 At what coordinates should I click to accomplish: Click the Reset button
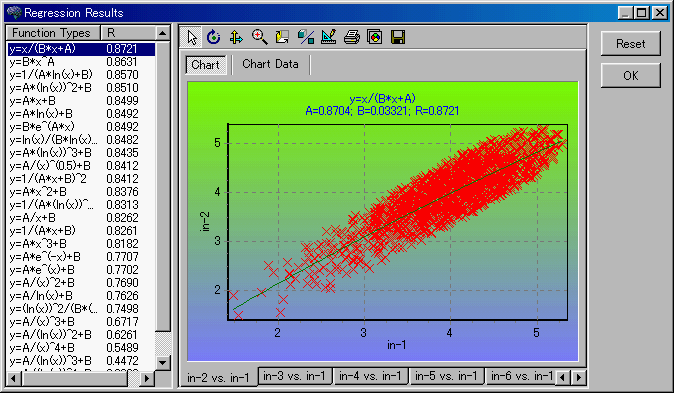[631, 44]
